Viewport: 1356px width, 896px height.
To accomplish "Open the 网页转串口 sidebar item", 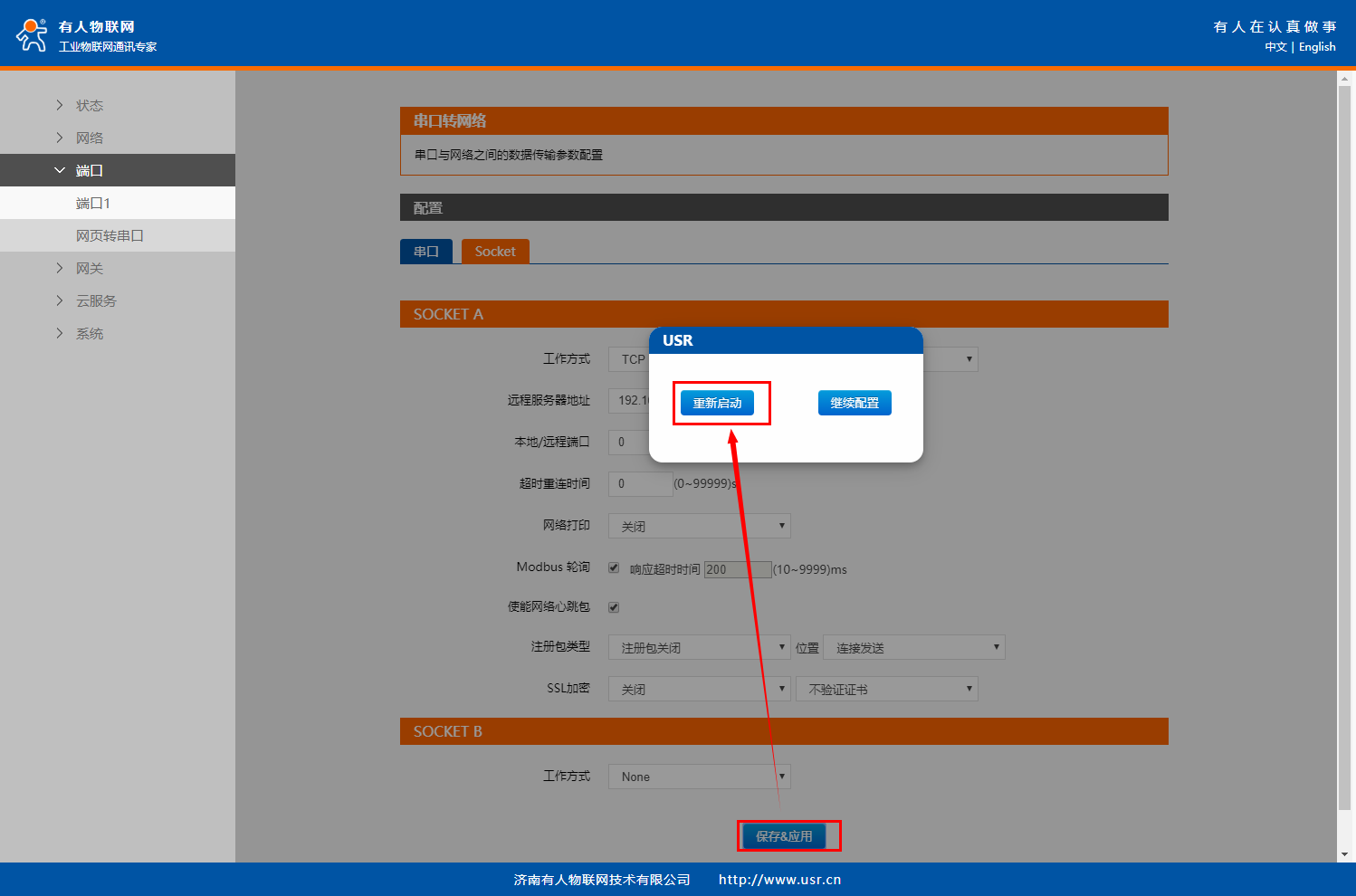I will click(x=110, y=235).
